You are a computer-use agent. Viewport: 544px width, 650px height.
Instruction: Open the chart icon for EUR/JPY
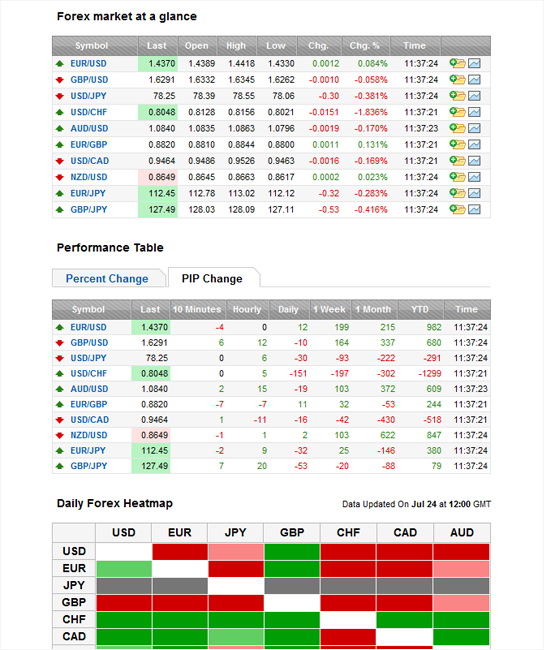(x=474, y=193)
